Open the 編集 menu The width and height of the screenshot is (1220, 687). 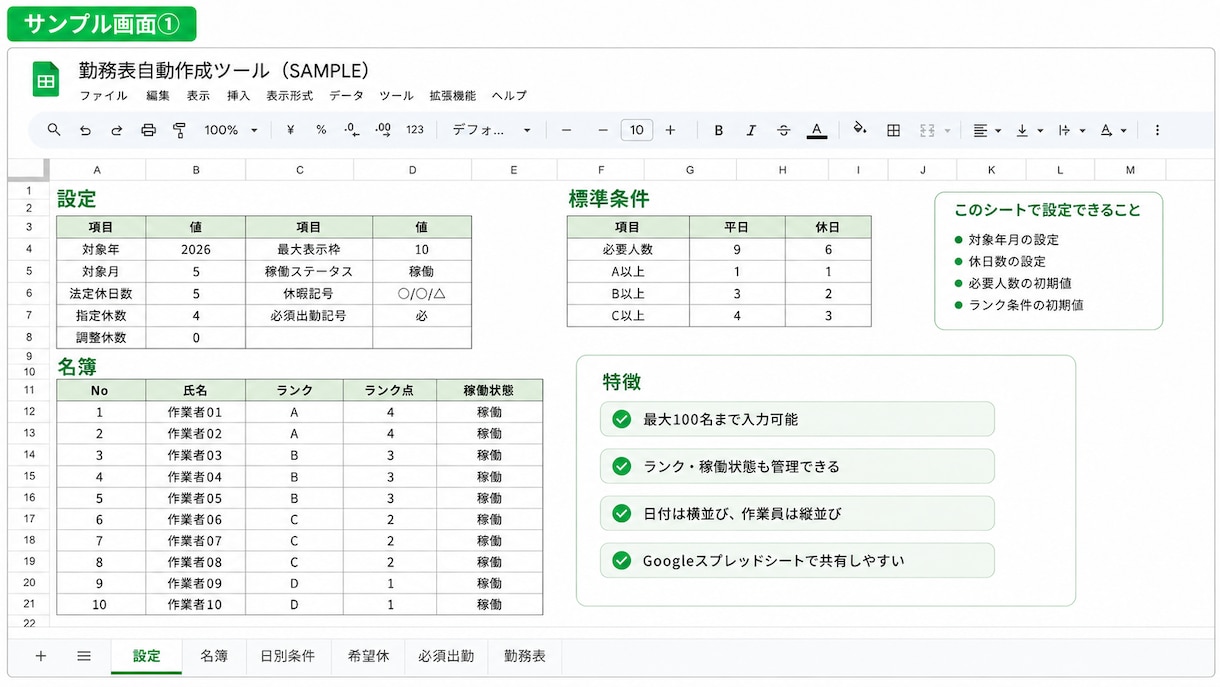click(158, 96)
